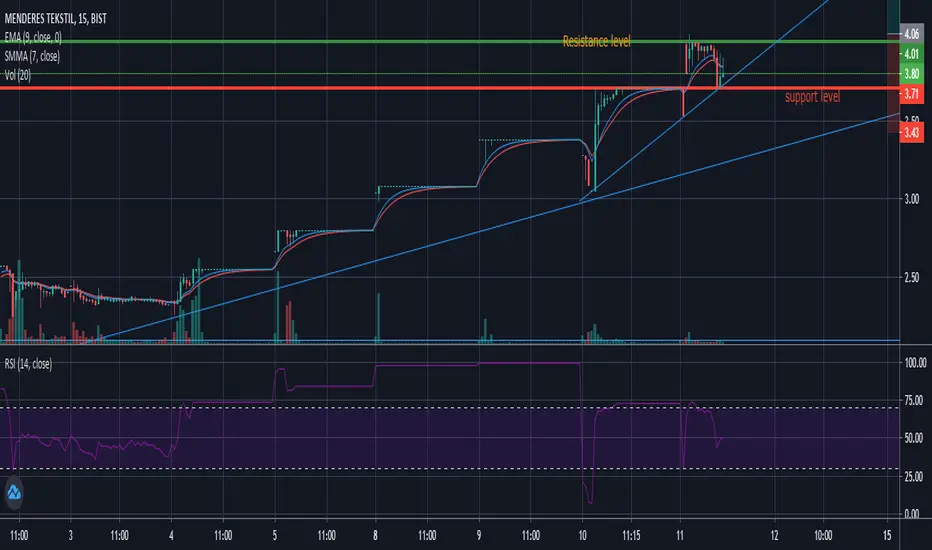Open the SMMA (7, close) indicator legend
The image size is (932, 550).
[x=32, y=56]
